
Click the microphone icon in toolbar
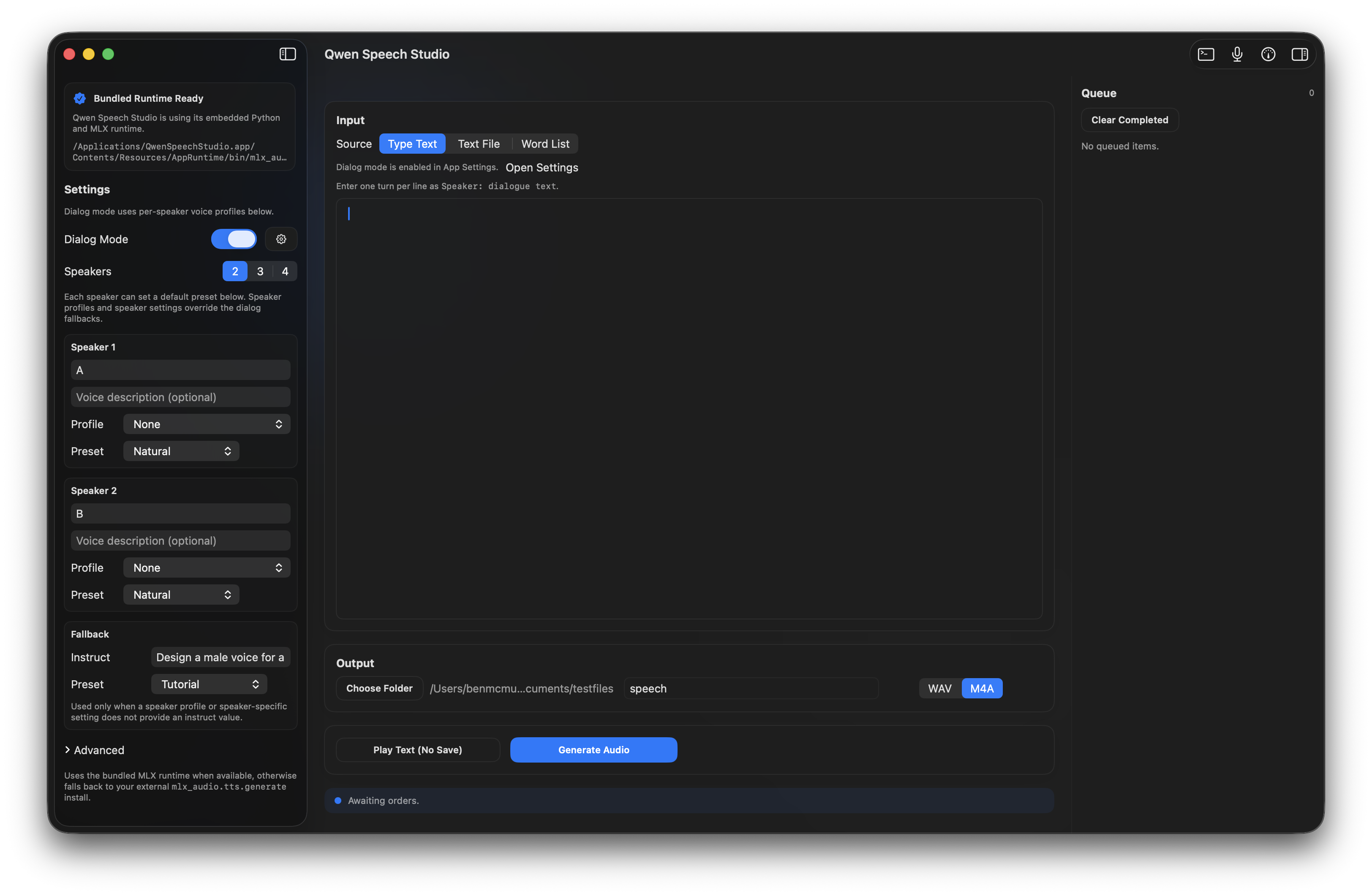1237,54
